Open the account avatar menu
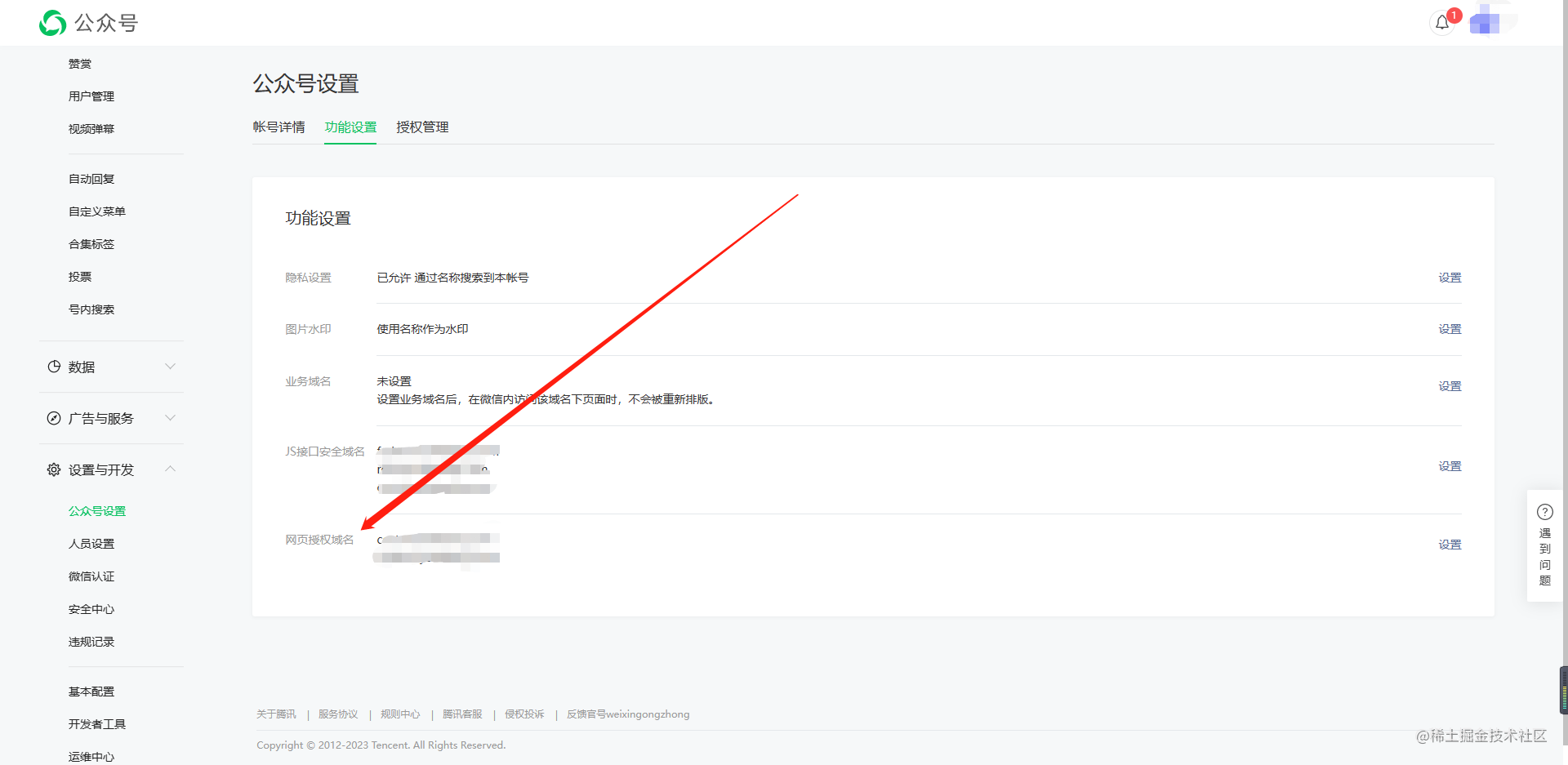 1491,21
